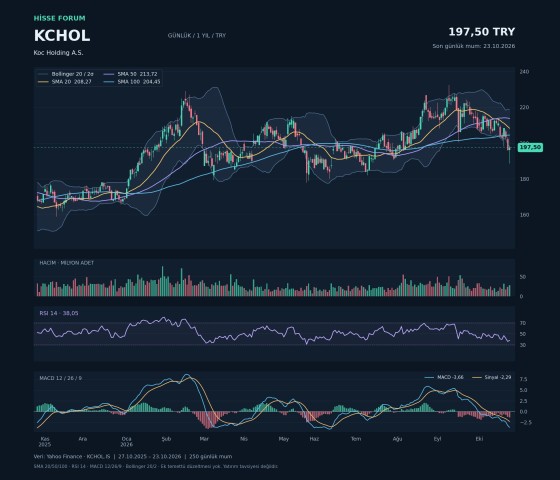Click the yellow SMA 20 legend line swatch
The width and height of the screenshot is (560, 480).
[43, 82]
